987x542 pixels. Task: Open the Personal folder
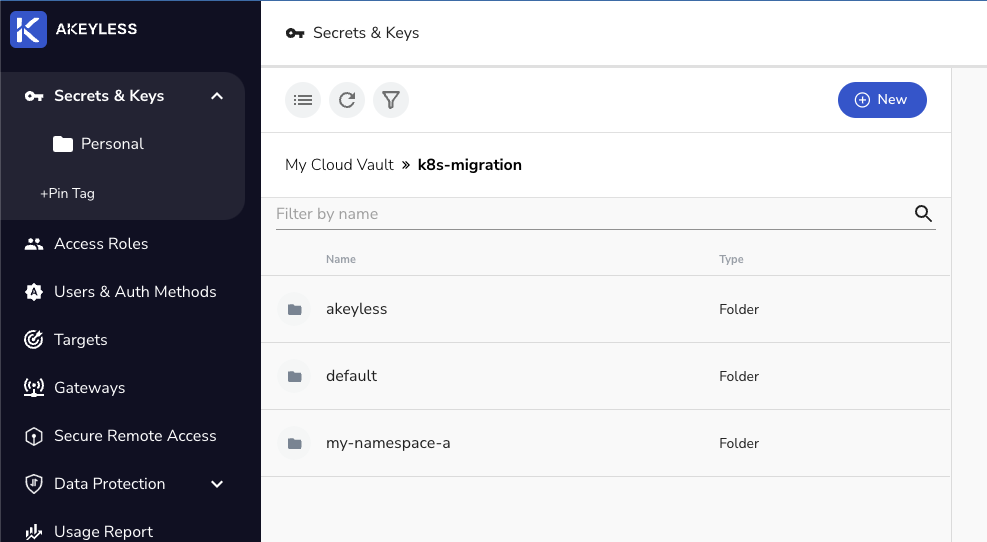[111, 144]
